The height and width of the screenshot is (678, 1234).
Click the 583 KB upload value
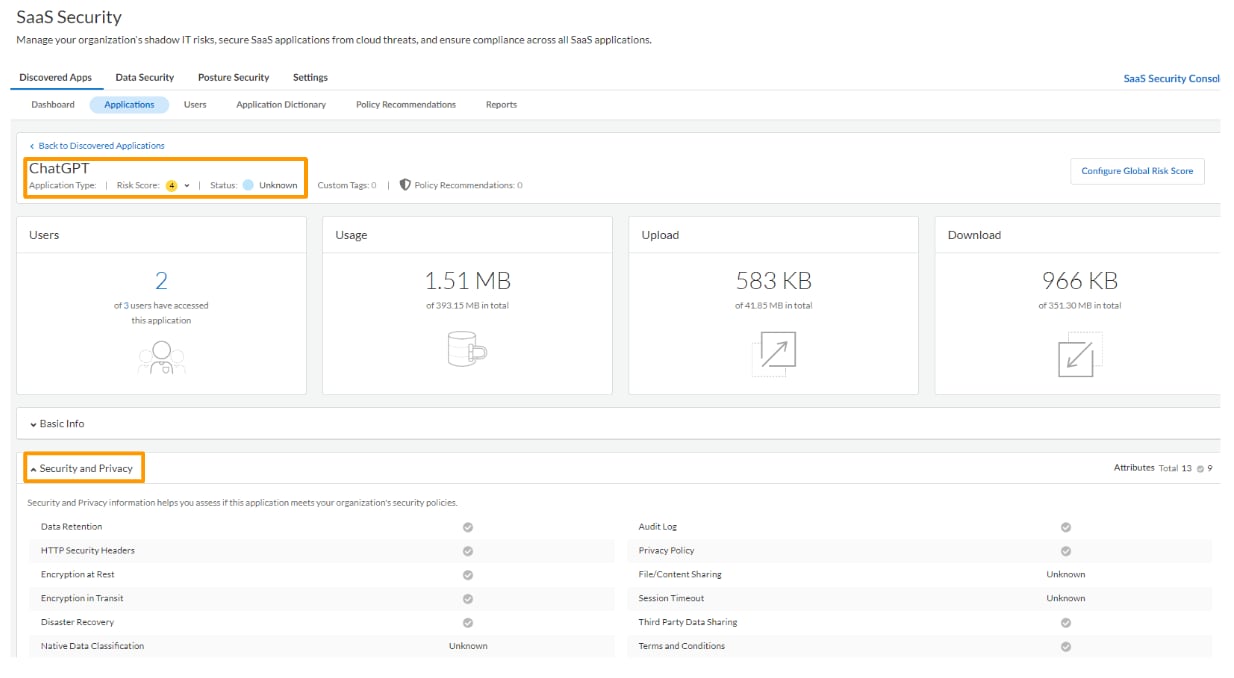coord(773,280)
